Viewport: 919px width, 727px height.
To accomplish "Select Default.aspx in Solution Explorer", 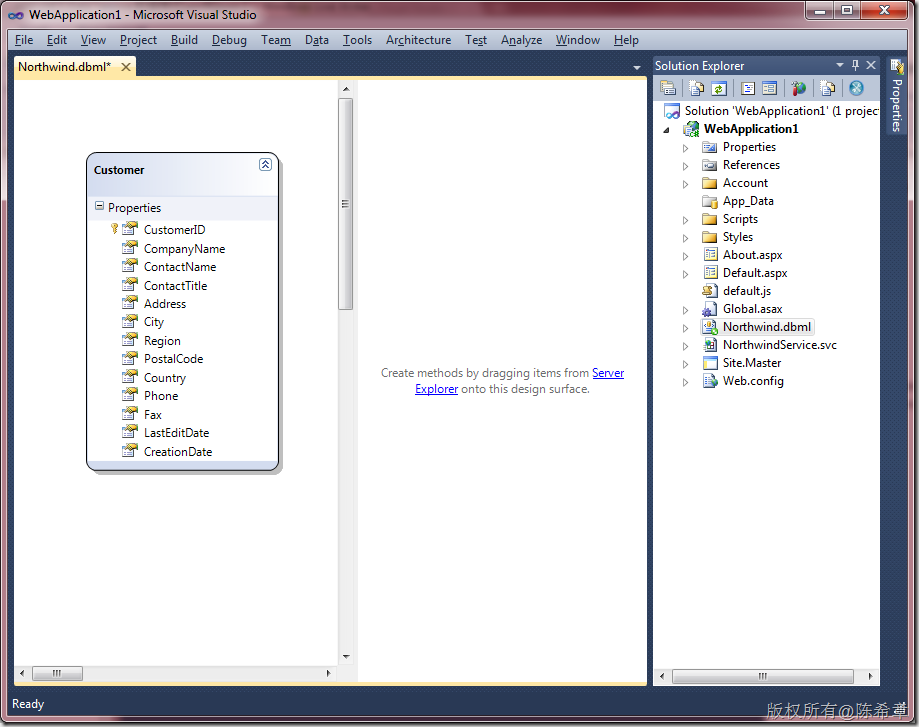I will click(x=755, y=273).
